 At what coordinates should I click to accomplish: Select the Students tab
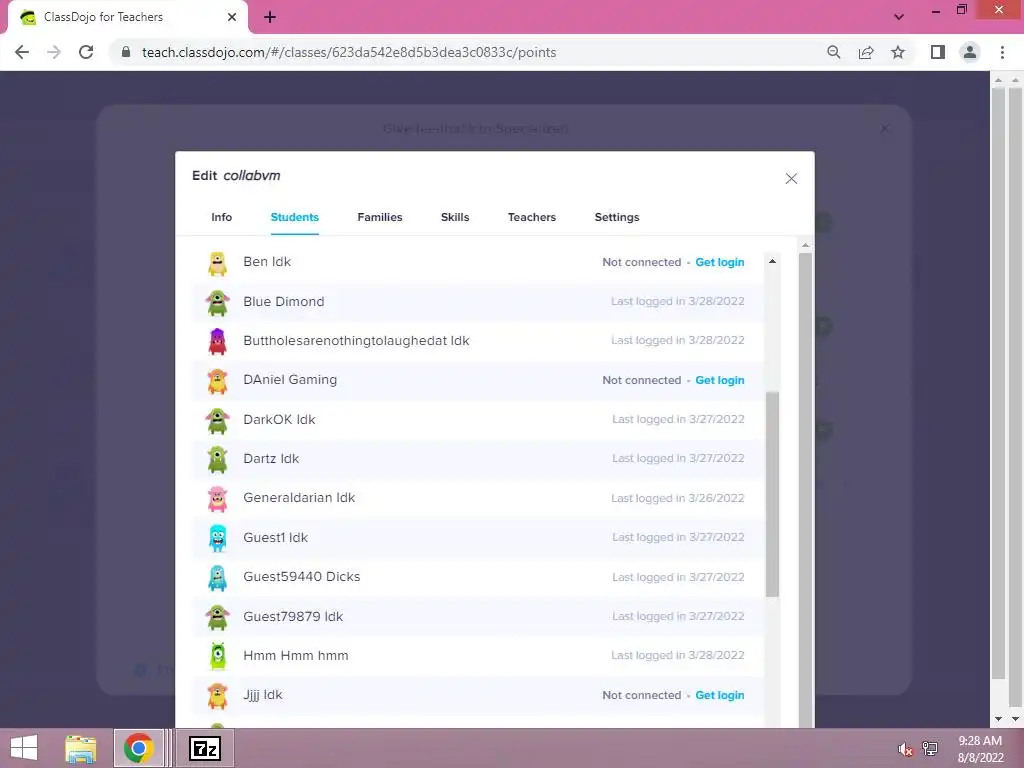click(295, 217)
